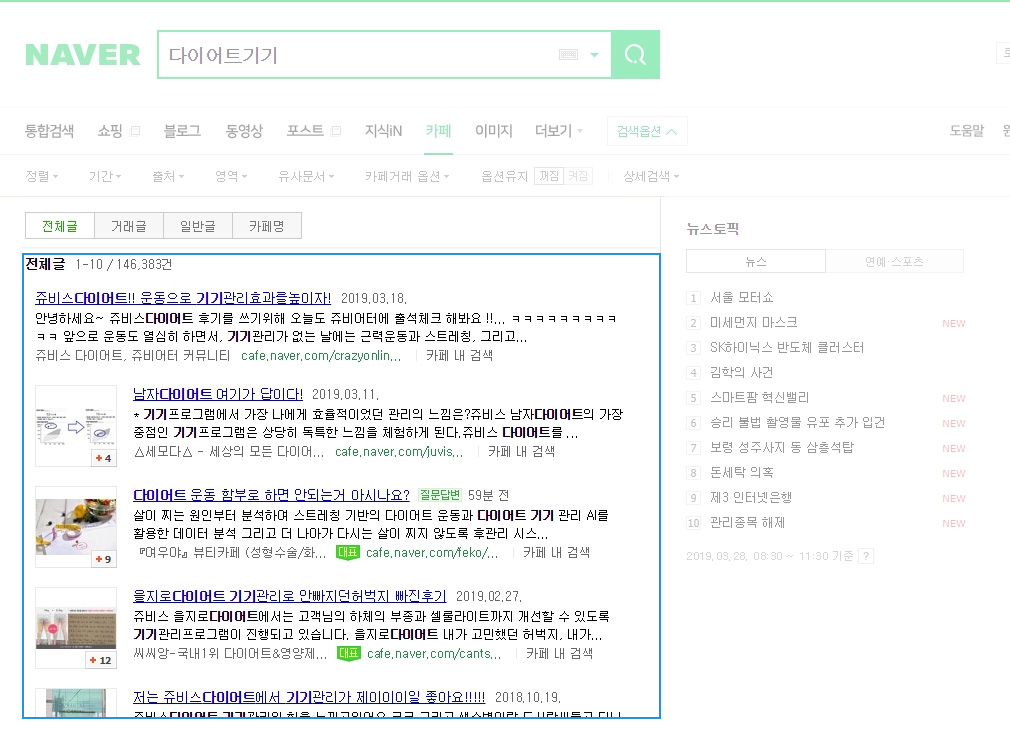The image size is (1010, 756).
Task: Open news topic 미세먼지 마스크
Action: pos(754,323)
